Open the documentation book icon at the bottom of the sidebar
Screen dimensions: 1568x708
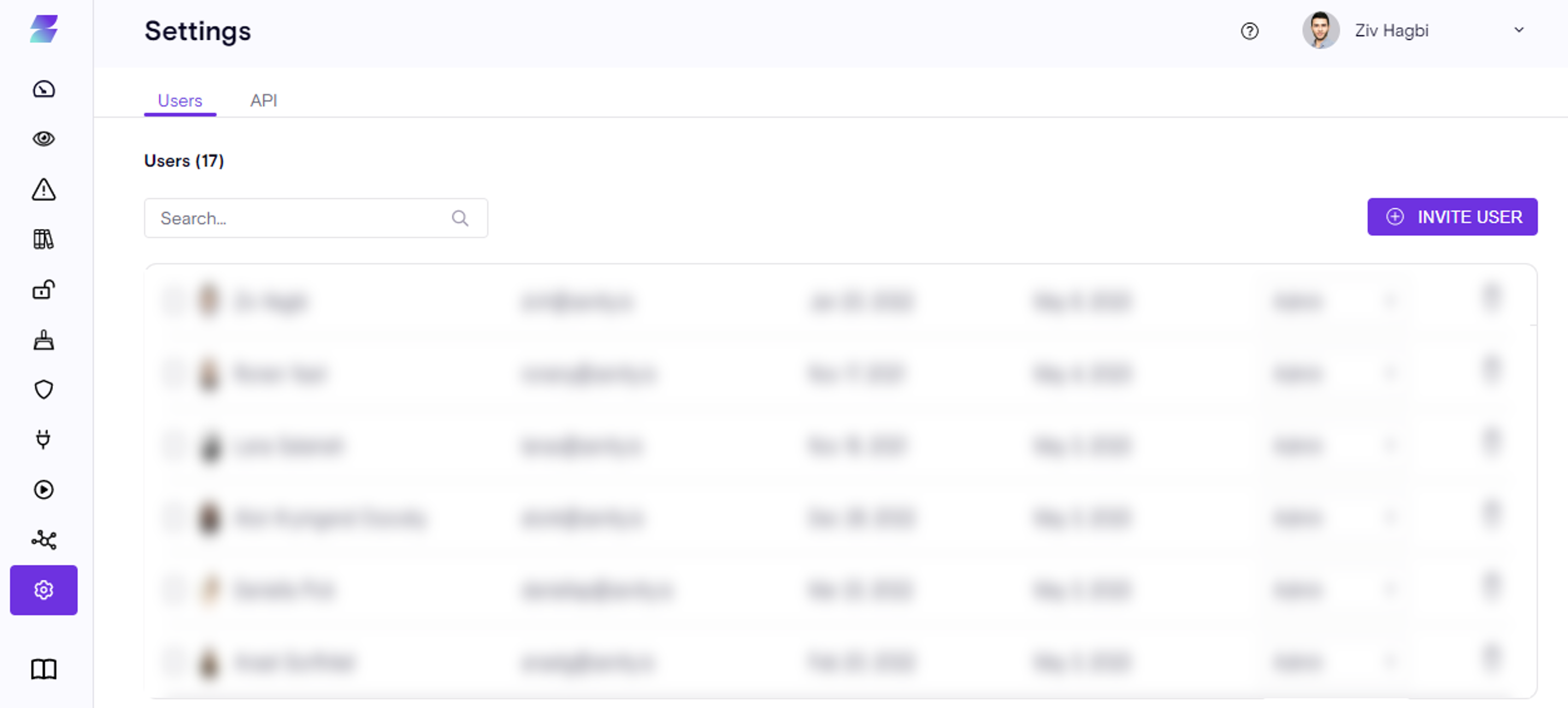click(x=43, y=669)
